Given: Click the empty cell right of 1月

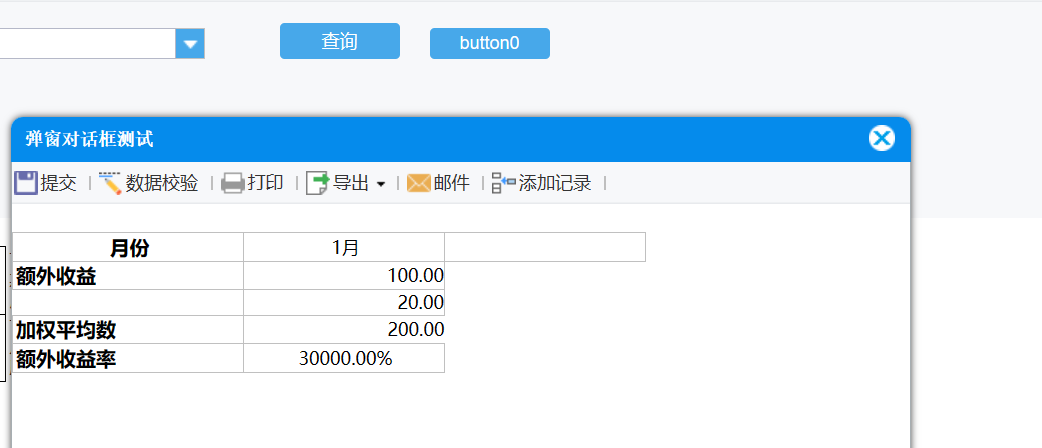Looking at the screenshot, I should coord(545,247).
